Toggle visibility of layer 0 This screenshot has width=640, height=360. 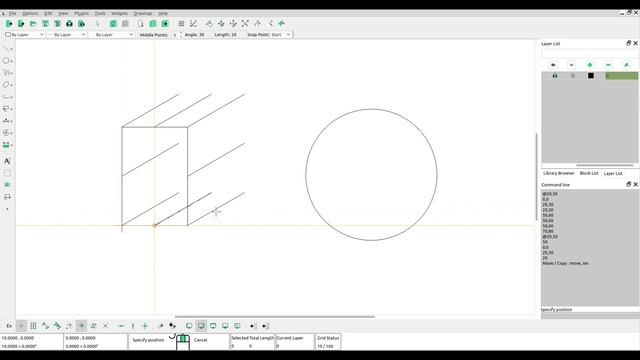(x=555, y=76)
